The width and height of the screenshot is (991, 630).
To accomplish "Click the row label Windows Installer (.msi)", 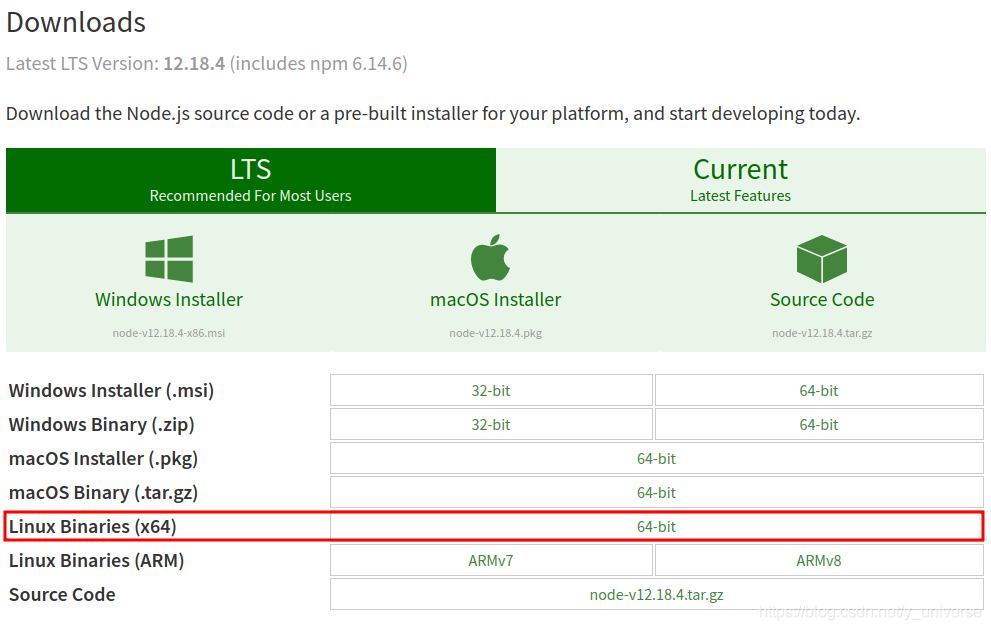I will 111,391.
